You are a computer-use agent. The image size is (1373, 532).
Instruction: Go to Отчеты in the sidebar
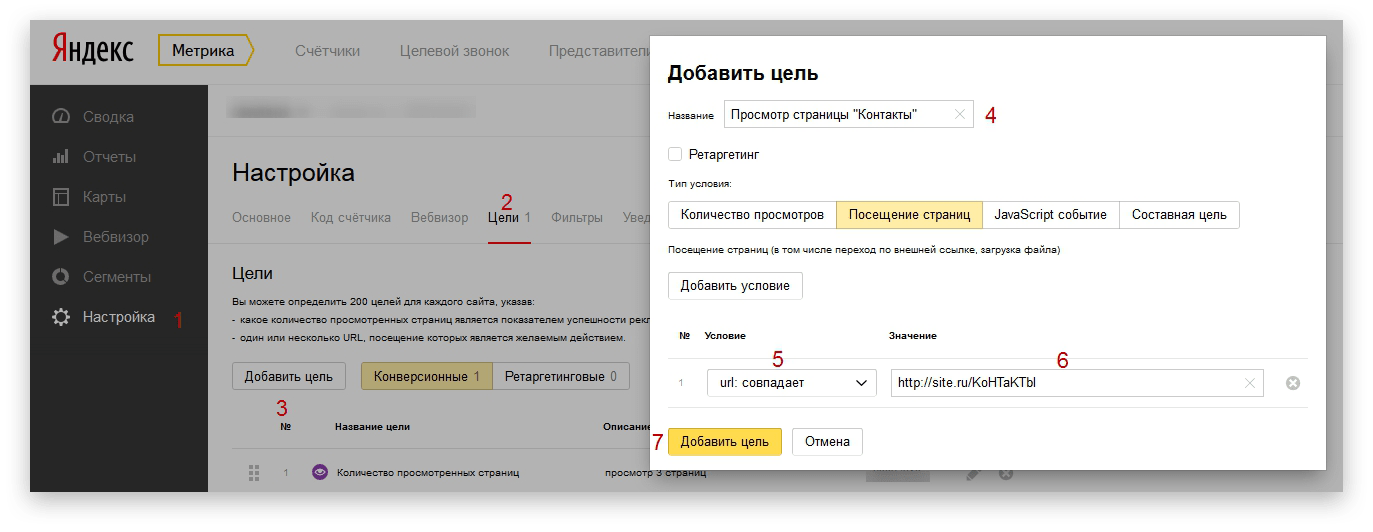click(x=109, y=157)
